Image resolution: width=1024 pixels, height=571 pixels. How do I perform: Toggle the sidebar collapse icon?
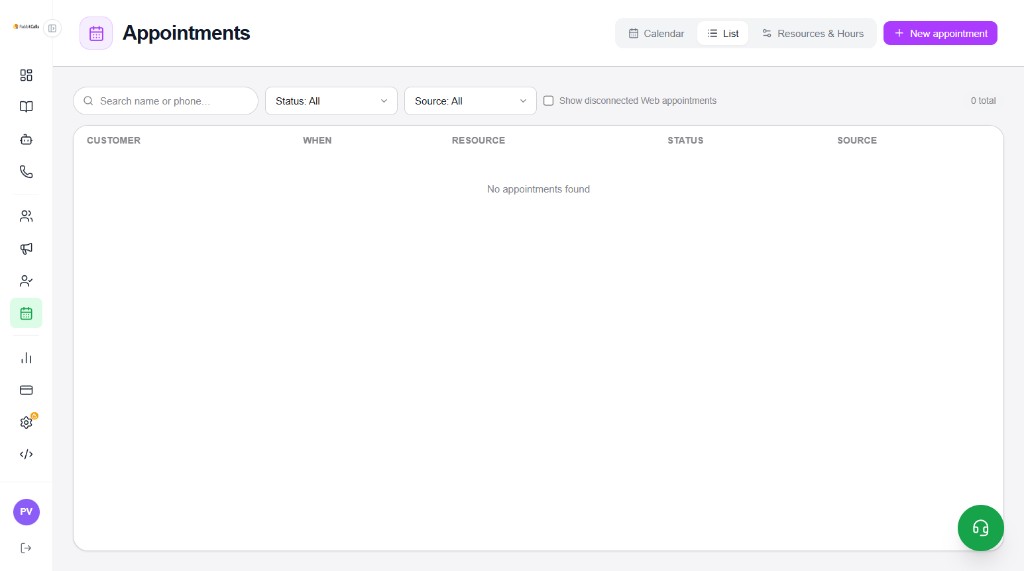[52, 28]
